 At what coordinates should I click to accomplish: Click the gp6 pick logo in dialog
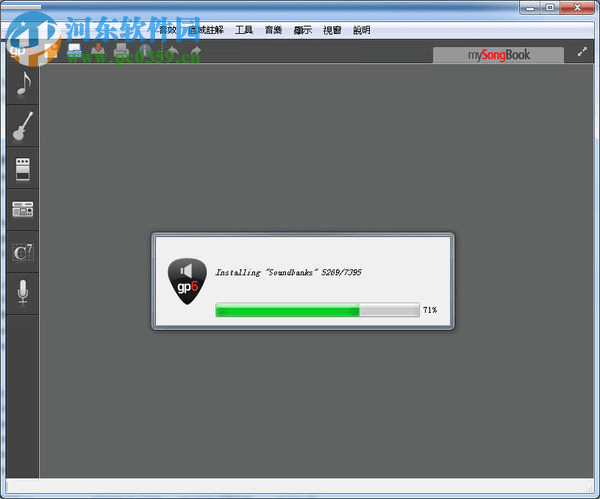click(x=187, y=281)
